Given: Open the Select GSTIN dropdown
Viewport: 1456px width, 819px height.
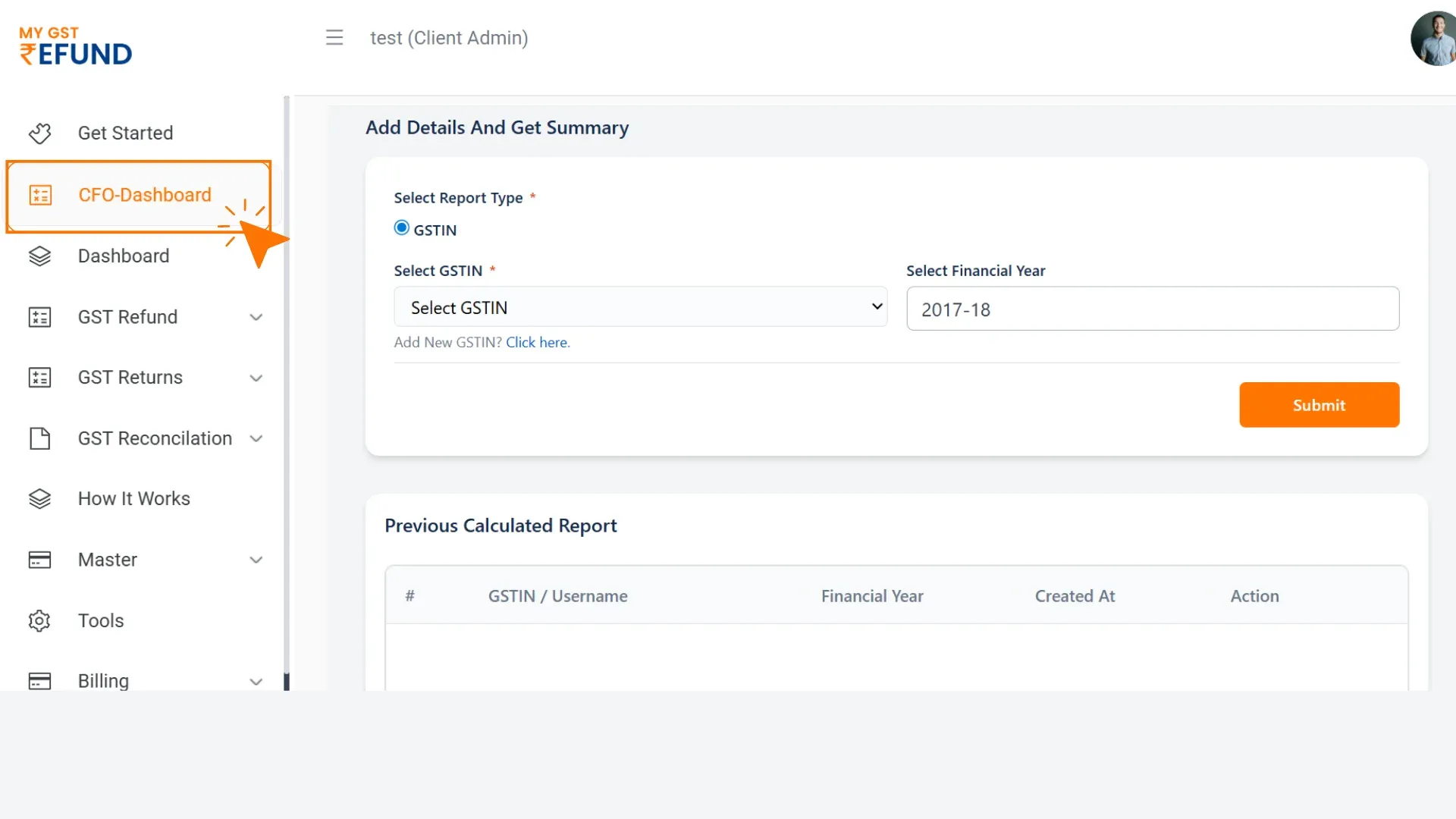Looking at the screenshot, I should (640, 307).
